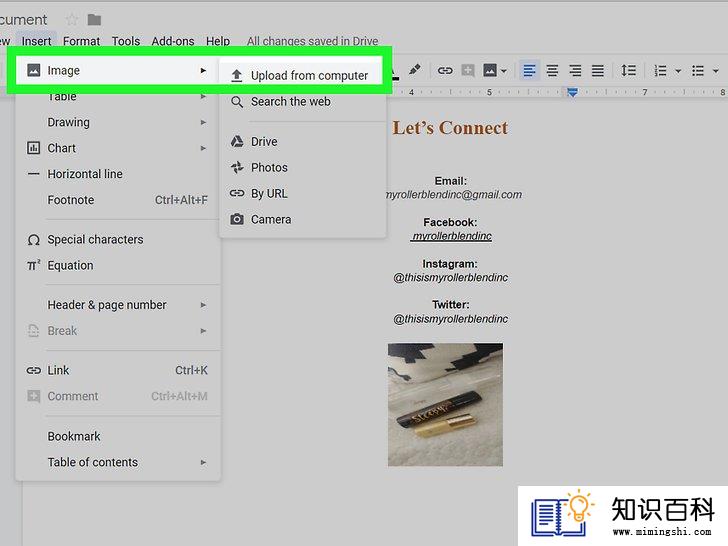728x546 pixels.
Task: Click the Instagram handle @thisismyrollerblendinc
Action: tap(450, 278)
